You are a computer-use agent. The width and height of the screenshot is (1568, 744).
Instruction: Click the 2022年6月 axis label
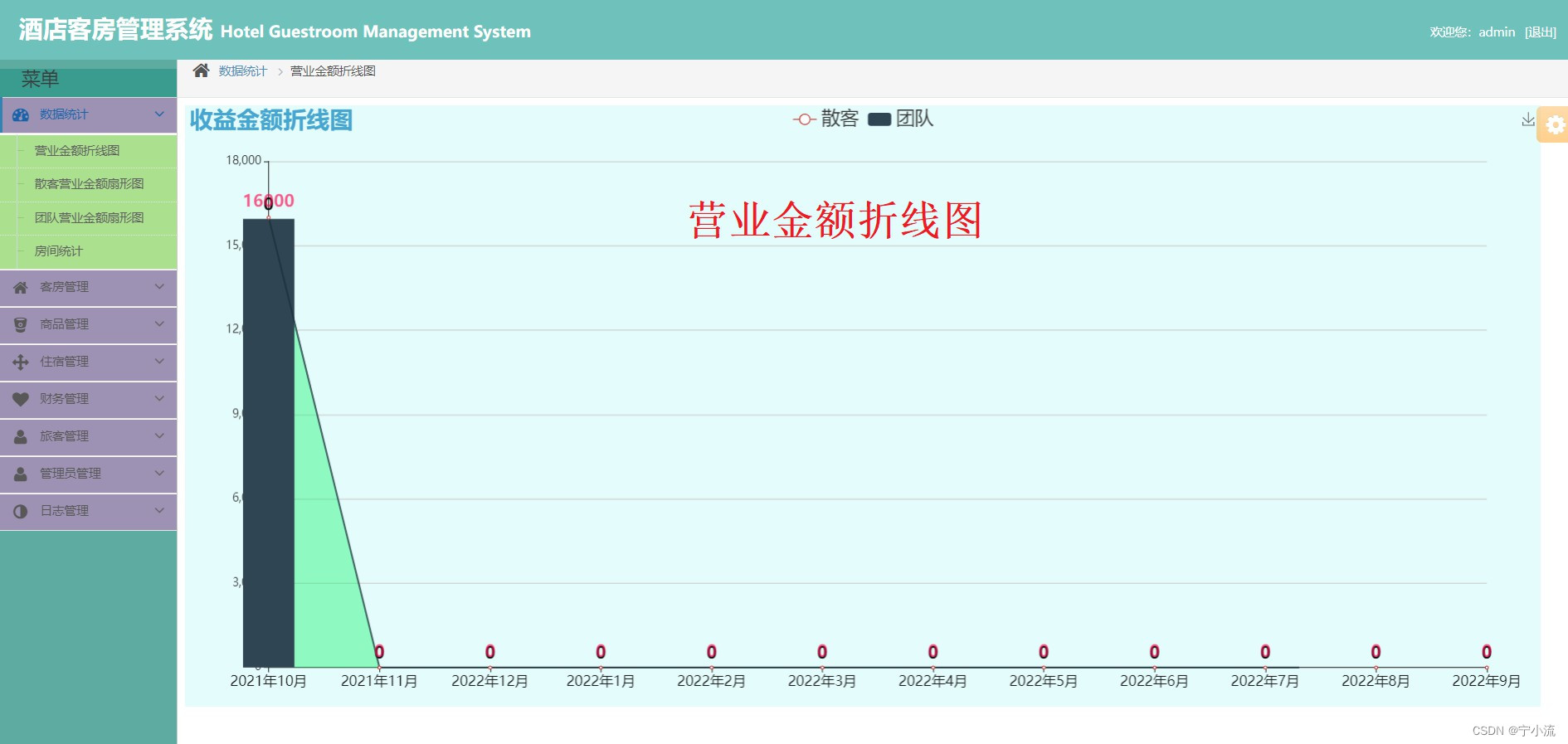[1154, 681]
